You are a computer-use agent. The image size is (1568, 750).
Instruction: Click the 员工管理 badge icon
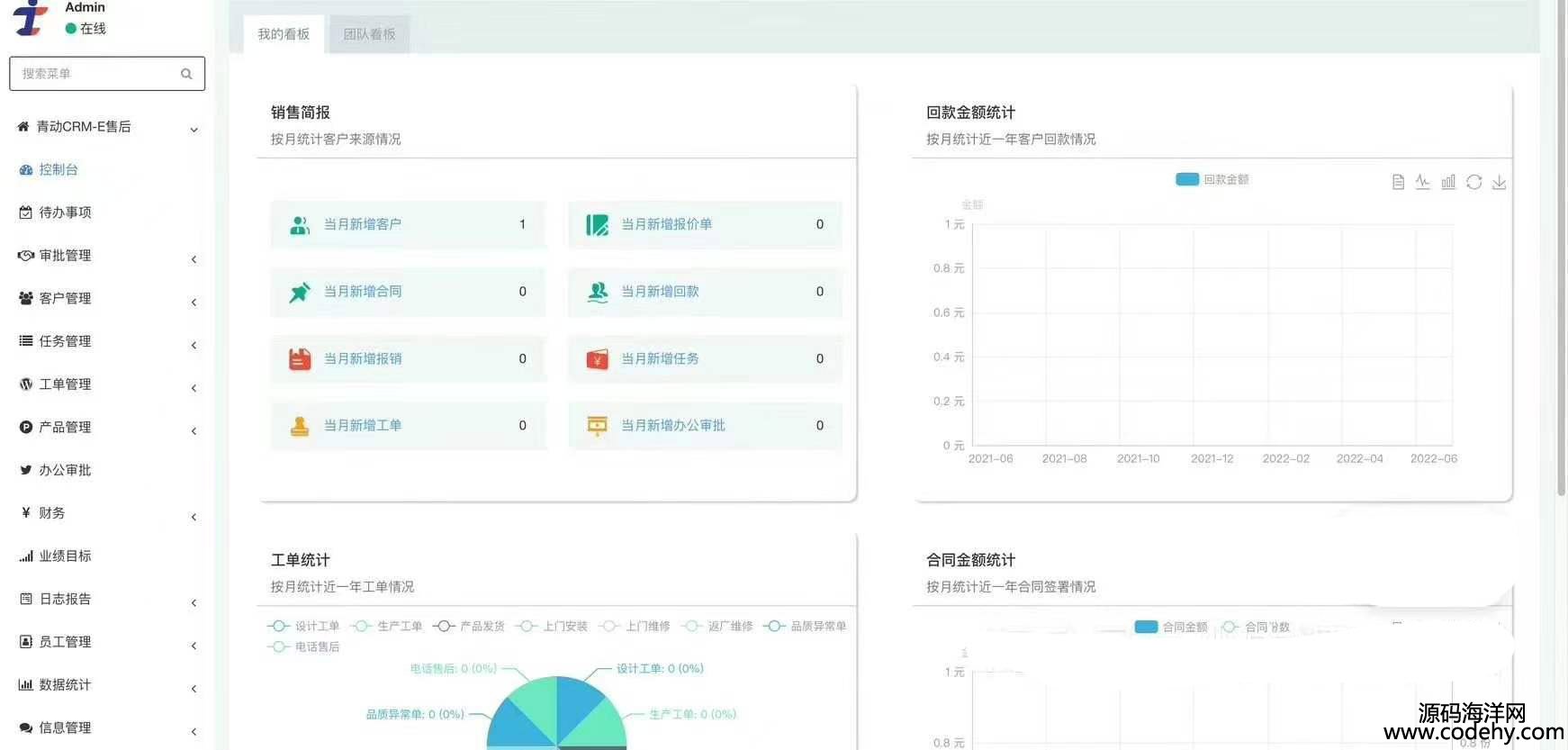26,642
